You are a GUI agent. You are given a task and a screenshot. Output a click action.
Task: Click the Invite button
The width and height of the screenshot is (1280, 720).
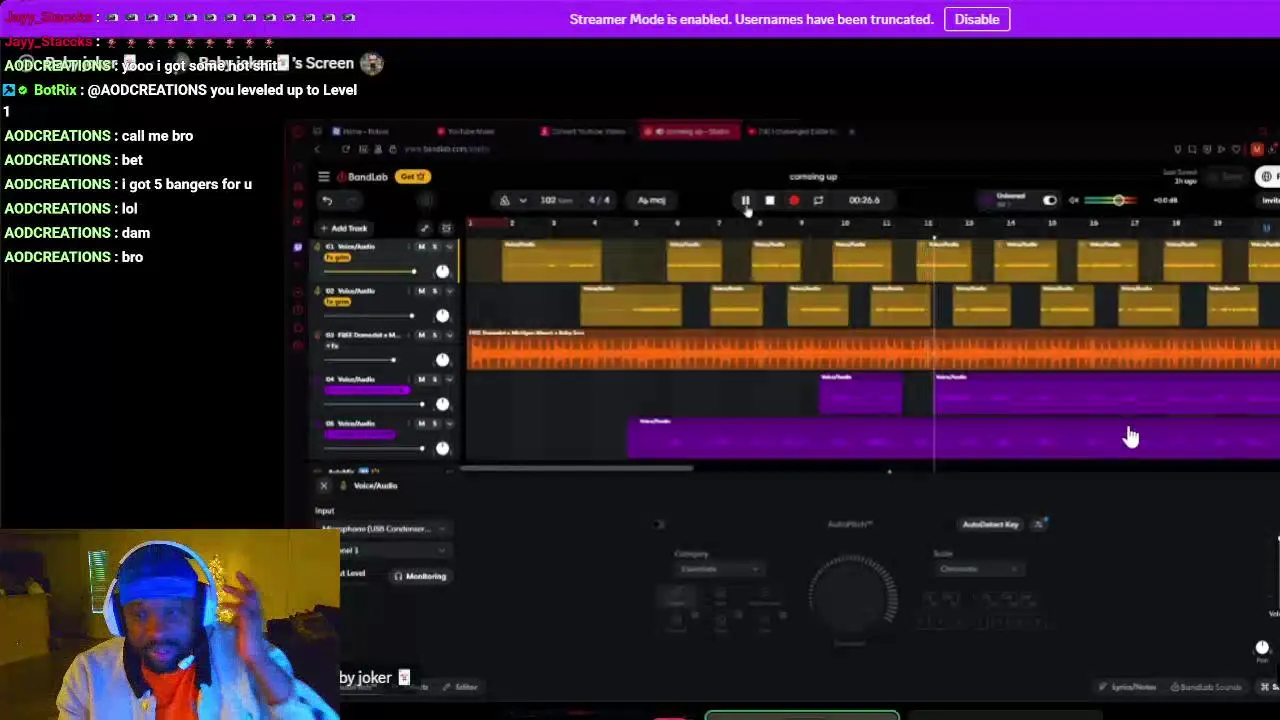[1269, 200]
